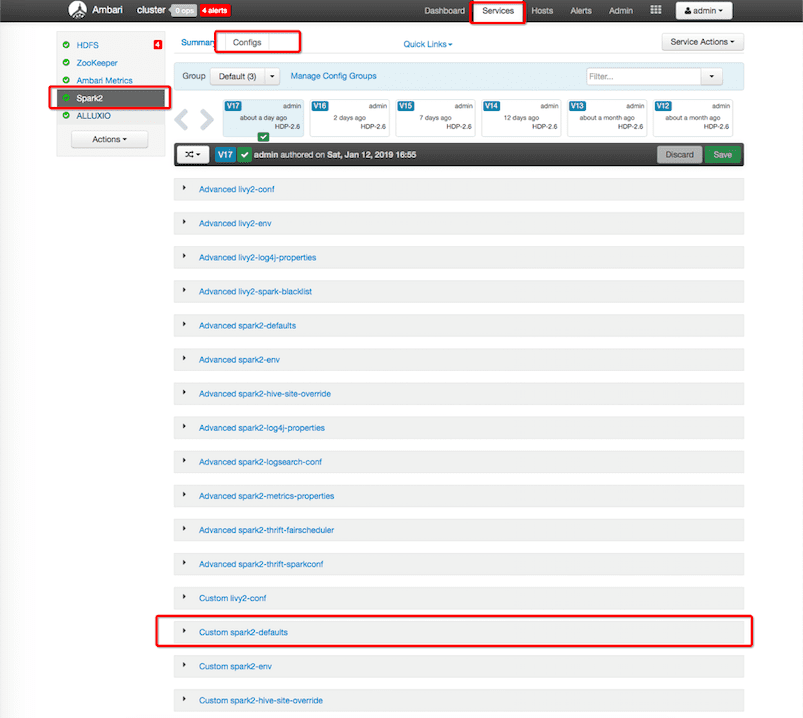Image resolution: width=803 pixels, height=718 pixels.
Task: Open the filter options dropdown arrow
Action: click(x=711, y=76)
